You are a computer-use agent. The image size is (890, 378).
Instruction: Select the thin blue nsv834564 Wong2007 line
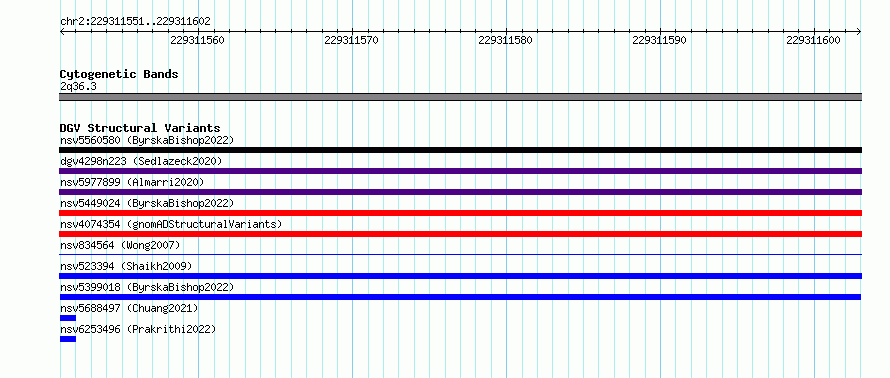tap(460, 254)
